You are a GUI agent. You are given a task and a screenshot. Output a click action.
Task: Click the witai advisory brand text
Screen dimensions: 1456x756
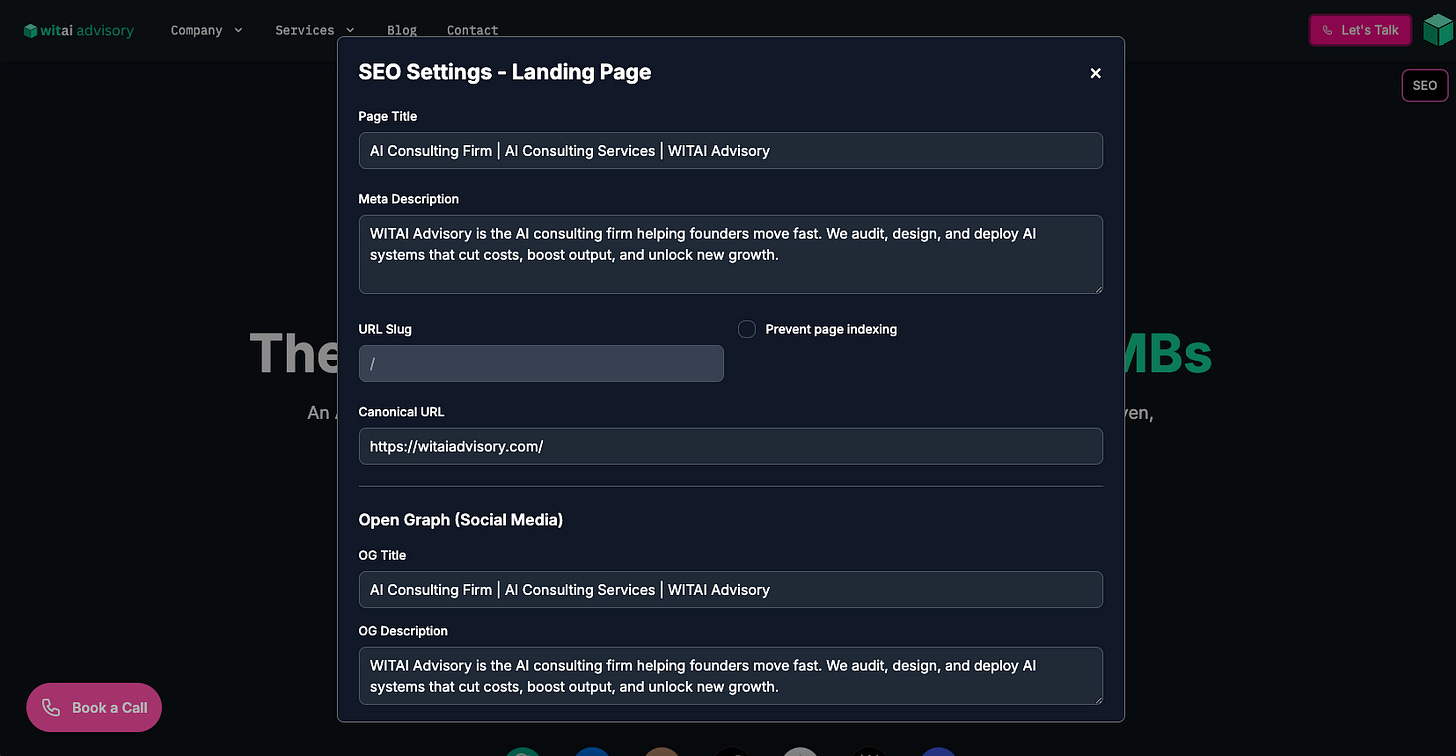[x=87, y=30]
